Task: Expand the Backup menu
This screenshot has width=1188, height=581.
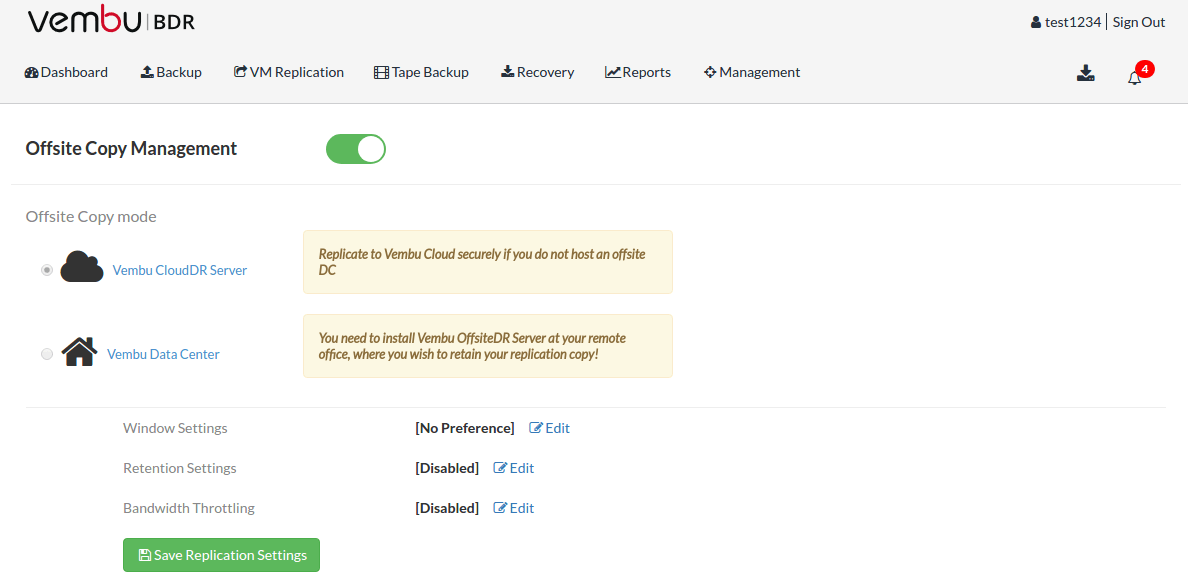Action: (171, 72)
